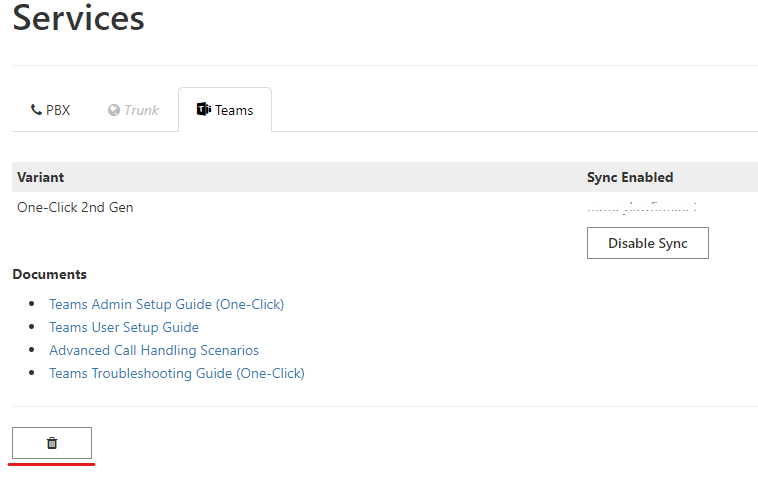Switch to the Teams tab
The width and height of the screenshot is (758, 477).
pyautogui.click(x=225, y=110)
